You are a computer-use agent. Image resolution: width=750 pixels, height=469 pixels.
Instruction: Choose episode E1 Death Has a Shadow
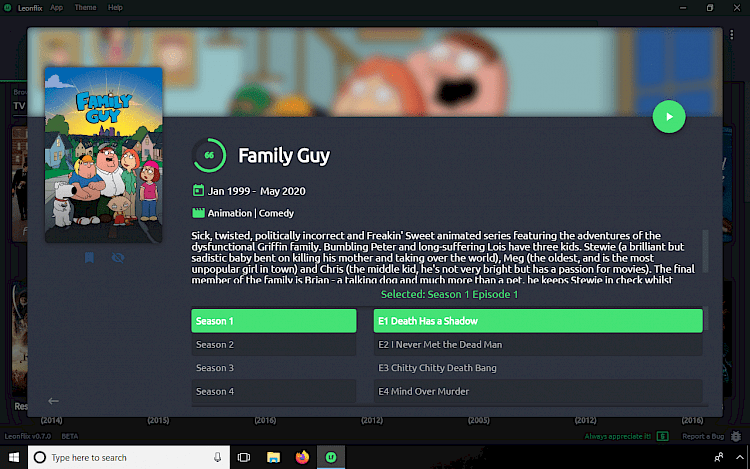pos(538,321)
